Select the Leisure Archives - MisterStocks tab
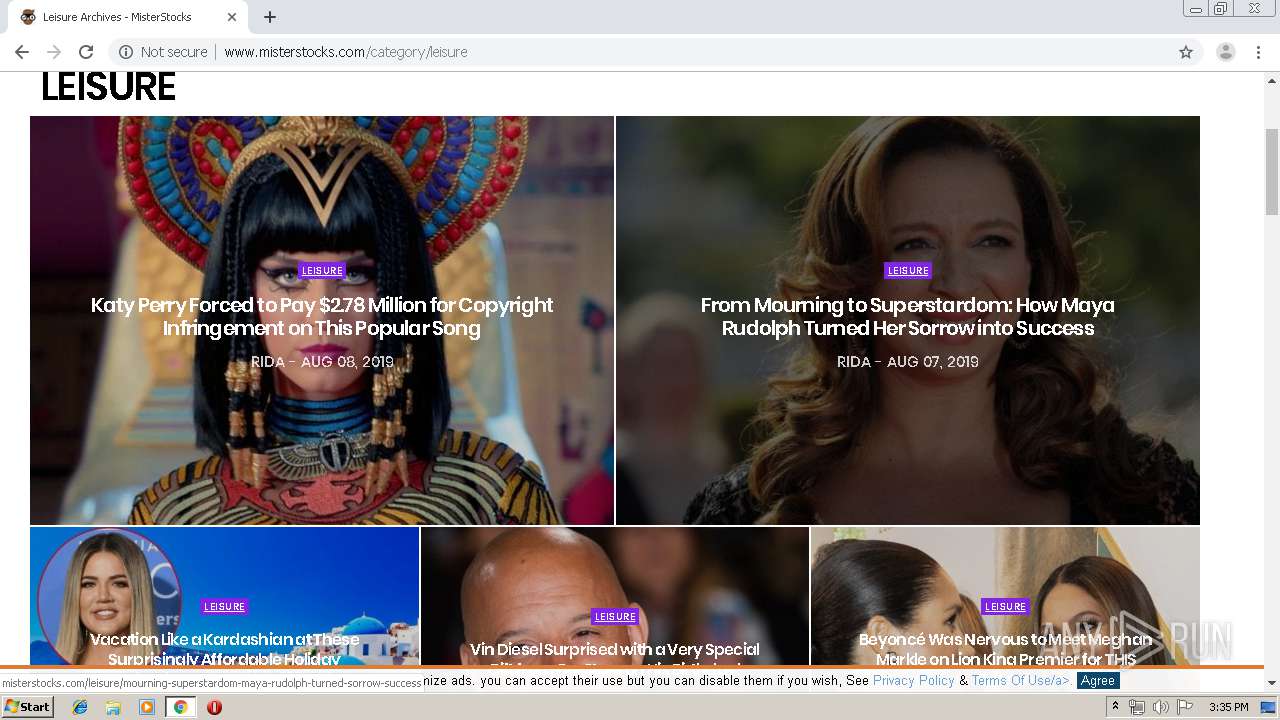The width and height of the screenshot is (1280, 720). pyautogui.click(x=128, y=17)
